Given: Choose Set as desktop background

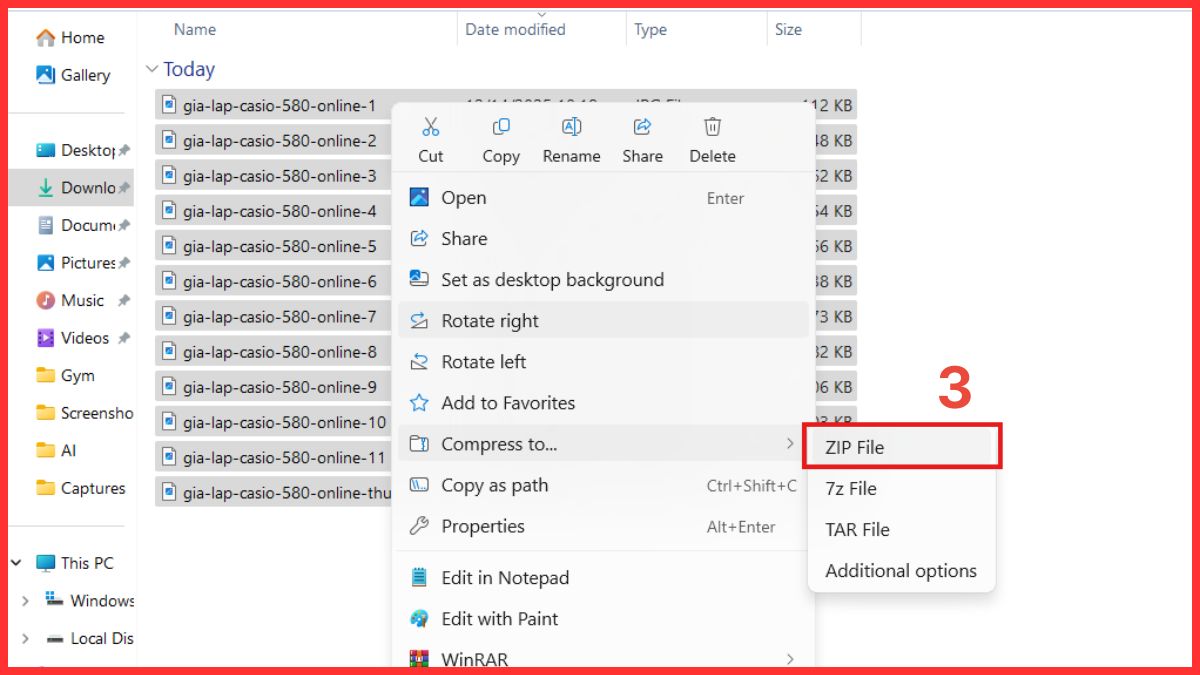Looking at the screenshot, I should [x=552, y=280].
